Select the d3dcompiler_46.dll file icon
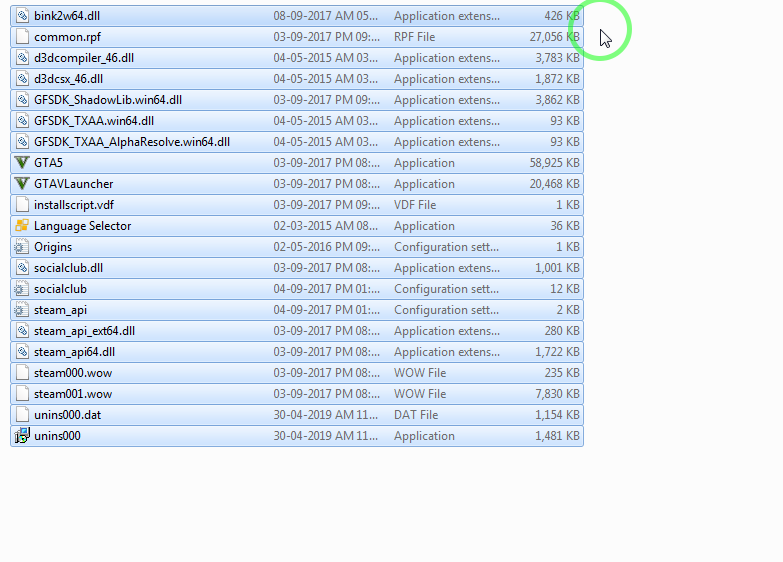This screenshot has height=562, width=783. point(22,58)
